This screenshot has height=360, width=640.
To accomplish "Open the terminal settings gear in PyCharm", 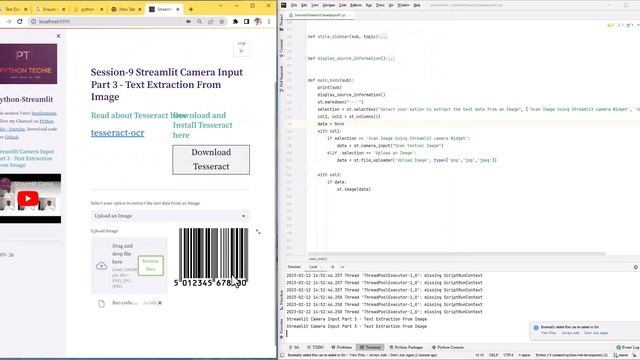I will [636, 267].
